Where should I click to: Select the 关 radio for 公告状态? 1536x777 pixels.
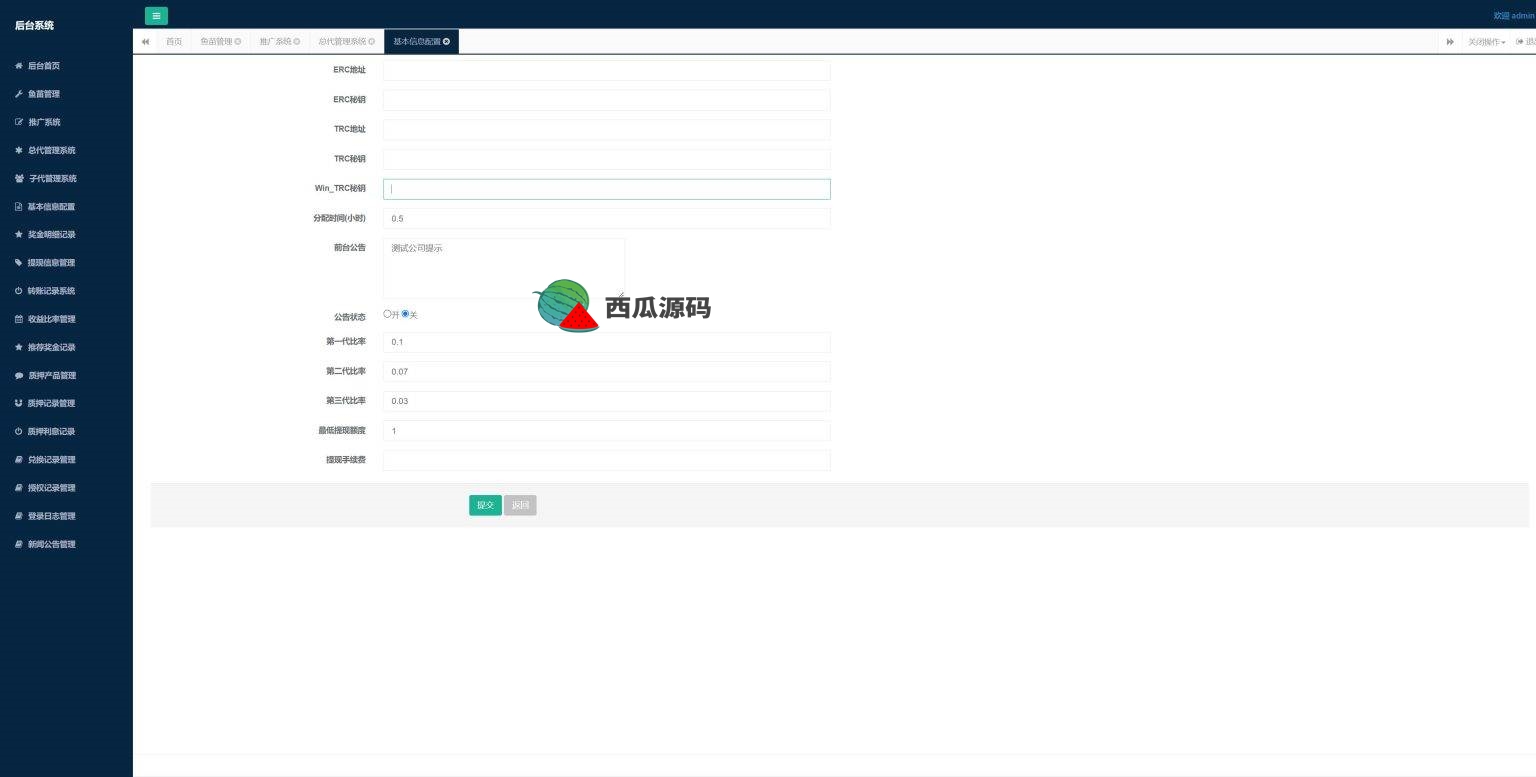(405, 314)
